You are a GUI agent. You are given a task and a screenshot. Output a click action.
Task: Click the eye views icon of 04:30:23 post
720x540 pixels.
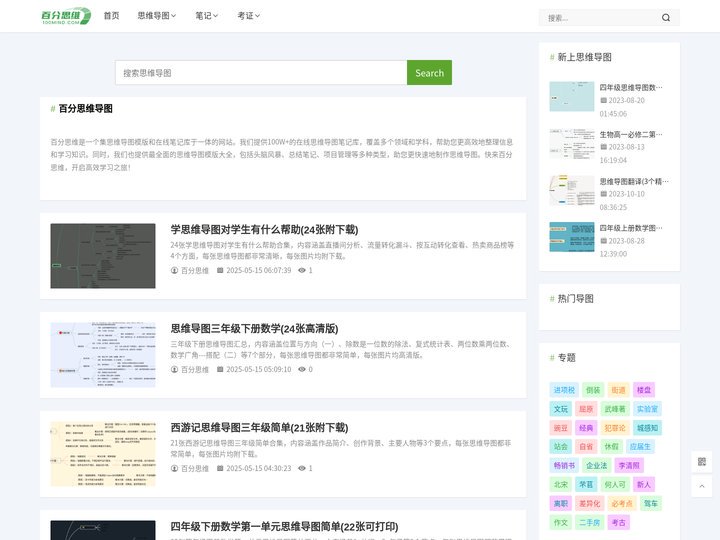click(302, 468)
